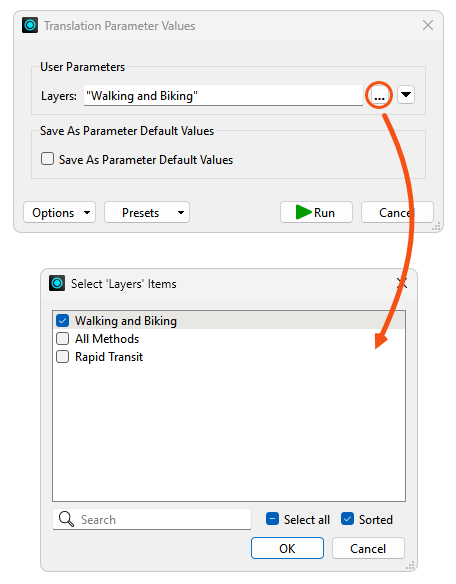Cancel the Select Layers Items dialog
The height and width of the screenshot is (584, 456).
tap(368, 548)
